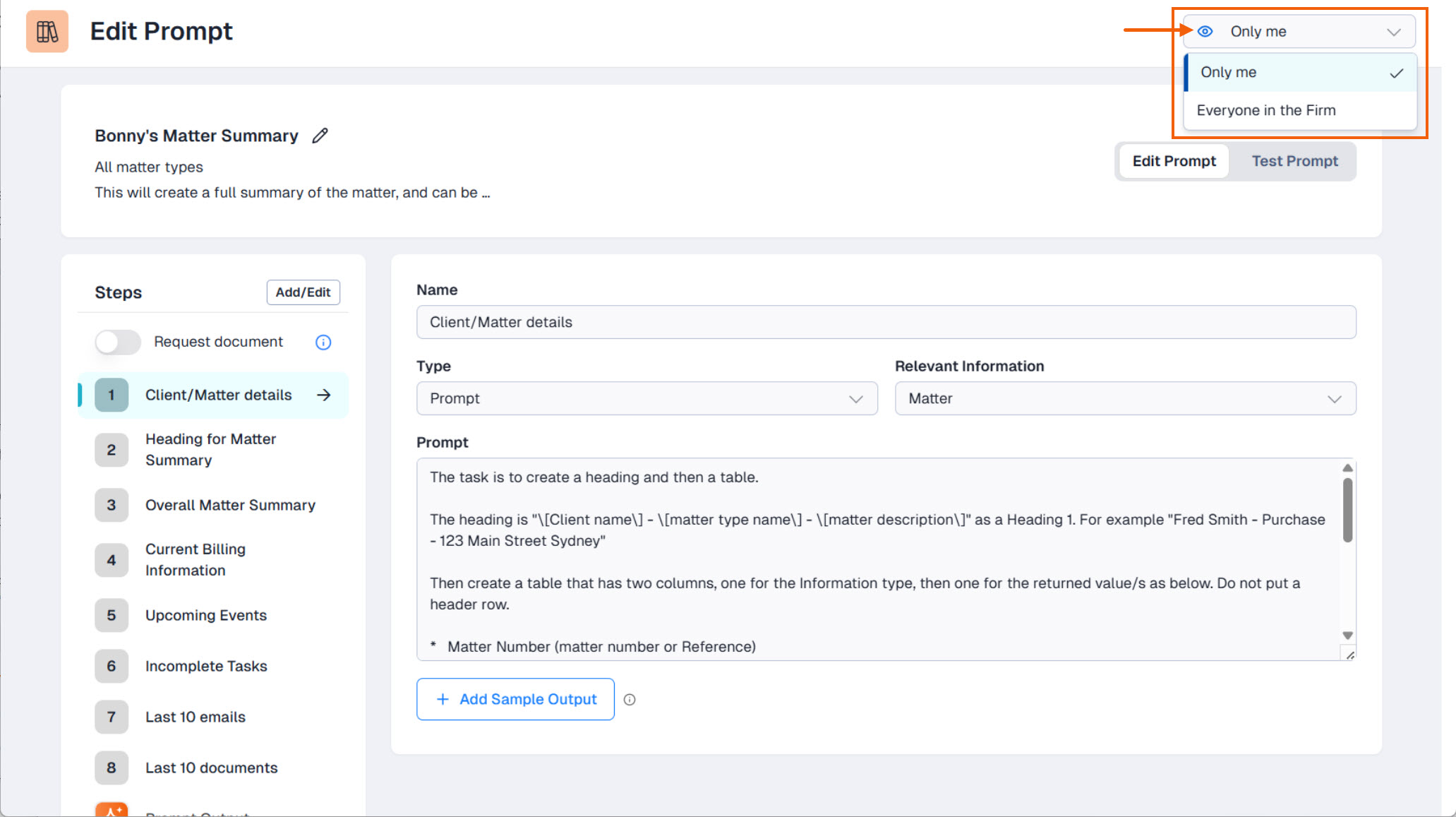Viewport: 1456px width, 817px height.
Task: Click the Name field containing Client/Matter details
Action: pos(886,323)
